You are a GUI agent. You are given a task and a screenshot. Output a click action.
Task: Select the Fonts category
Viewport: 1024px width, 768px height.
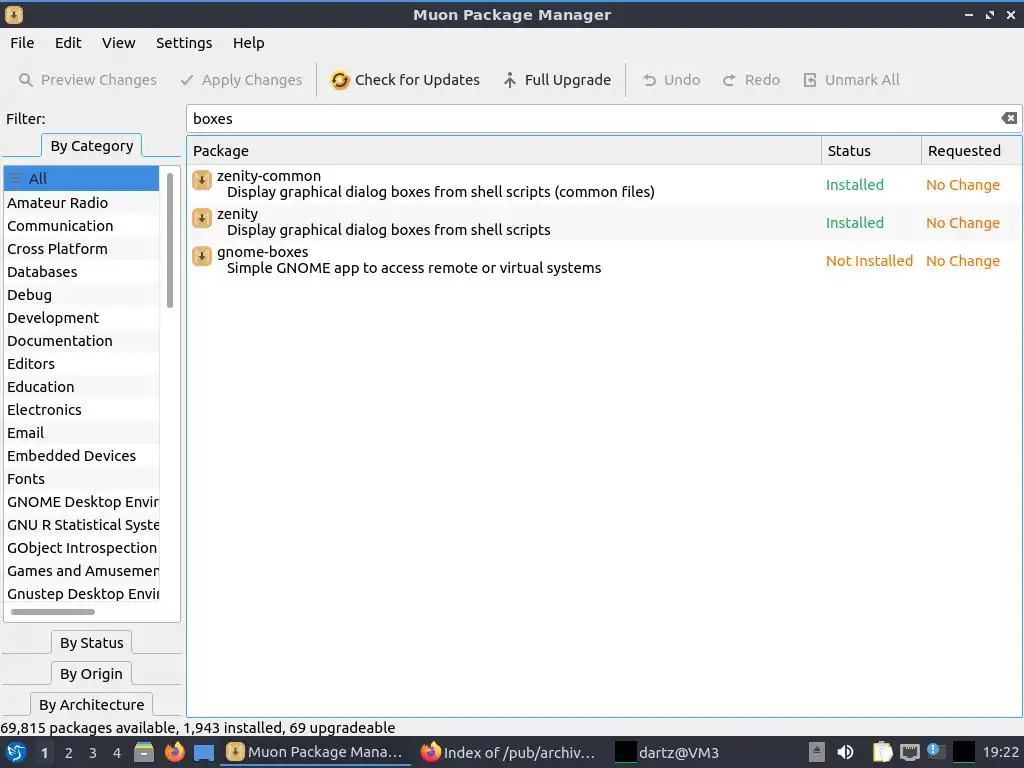pos(81,479)
